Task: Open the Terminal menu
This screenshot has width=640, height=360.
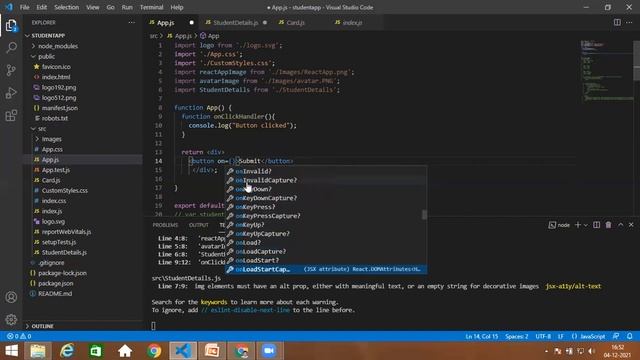Action: tap(151, 7)
